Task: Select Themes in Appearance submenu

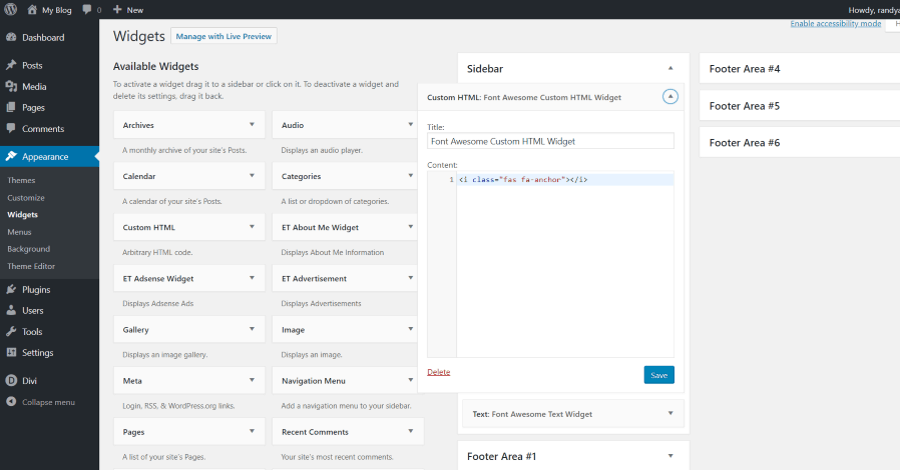Action: coord(21,180)
